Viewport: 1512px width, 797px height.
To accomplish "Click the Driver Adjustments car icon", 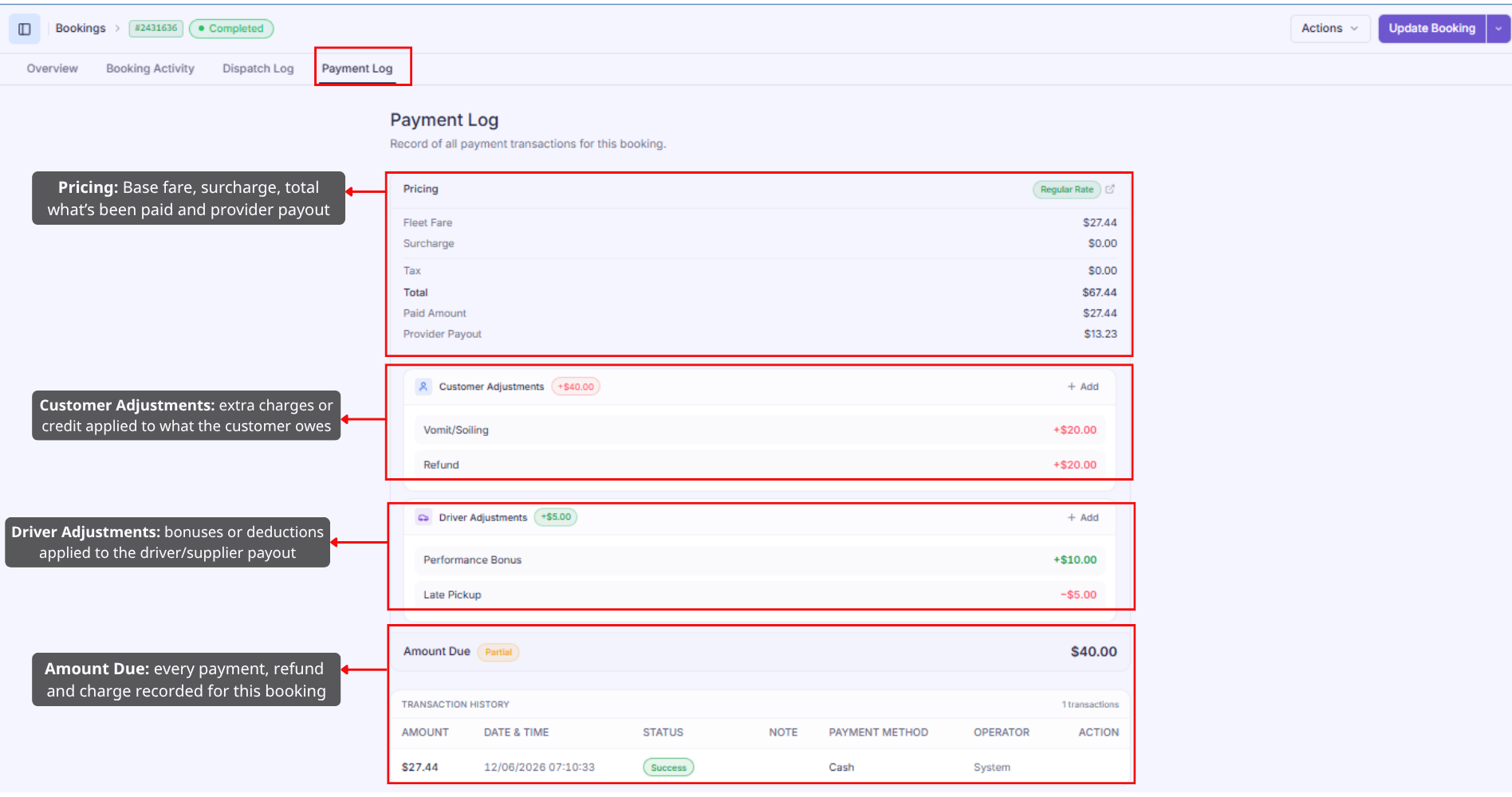I will tap(423, 517).
